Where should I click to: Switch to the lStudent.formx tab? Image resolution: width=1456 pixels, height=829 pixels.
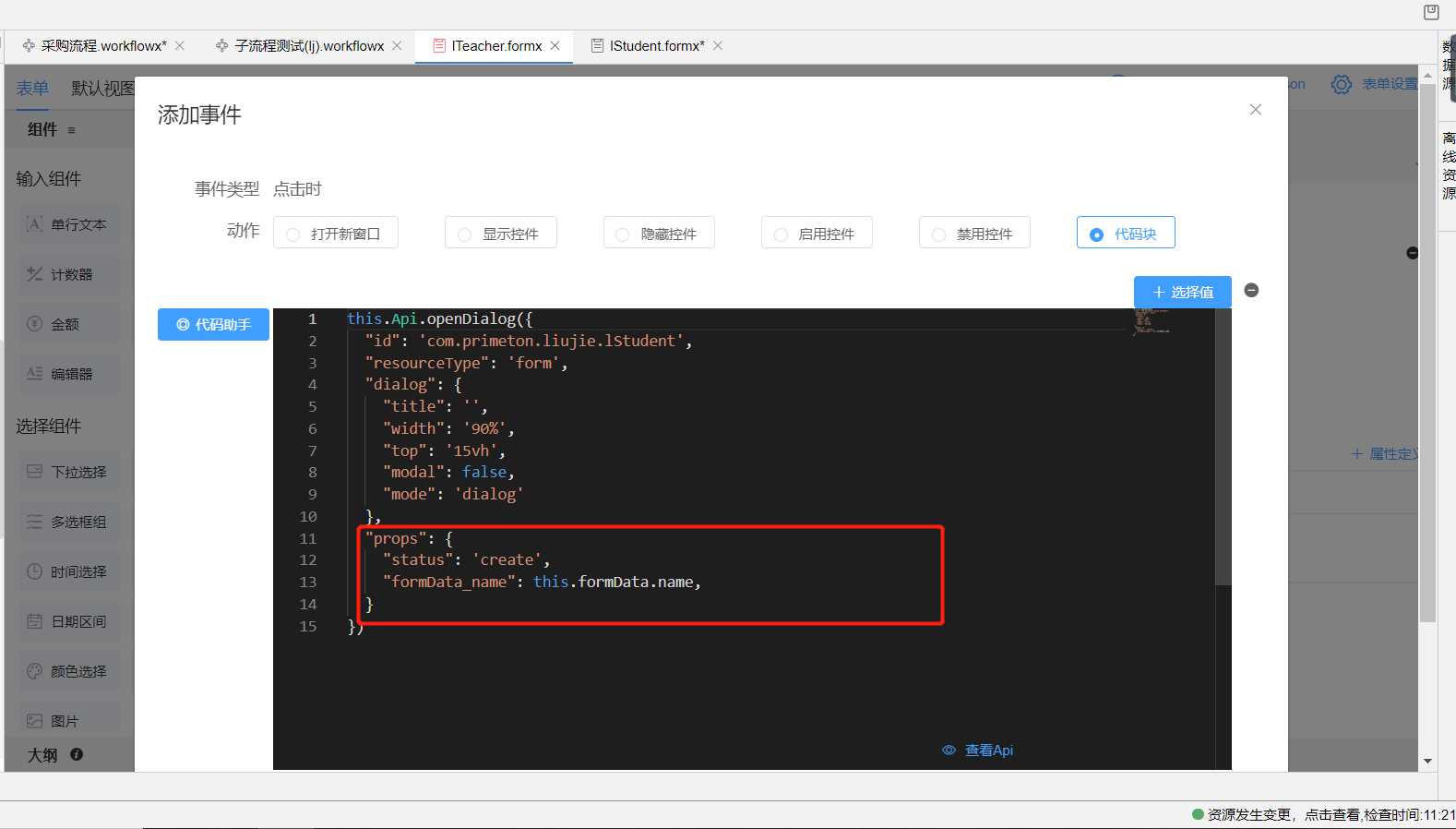pyautogui.click(x=655, y=46)
